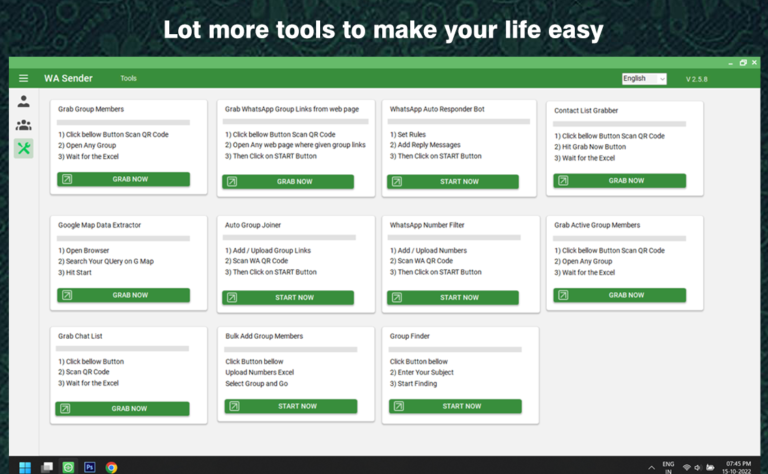Click GRAB NOW for WhatsApp Group Links
This screenshot has height=474, width=768.
click(288, 181)
